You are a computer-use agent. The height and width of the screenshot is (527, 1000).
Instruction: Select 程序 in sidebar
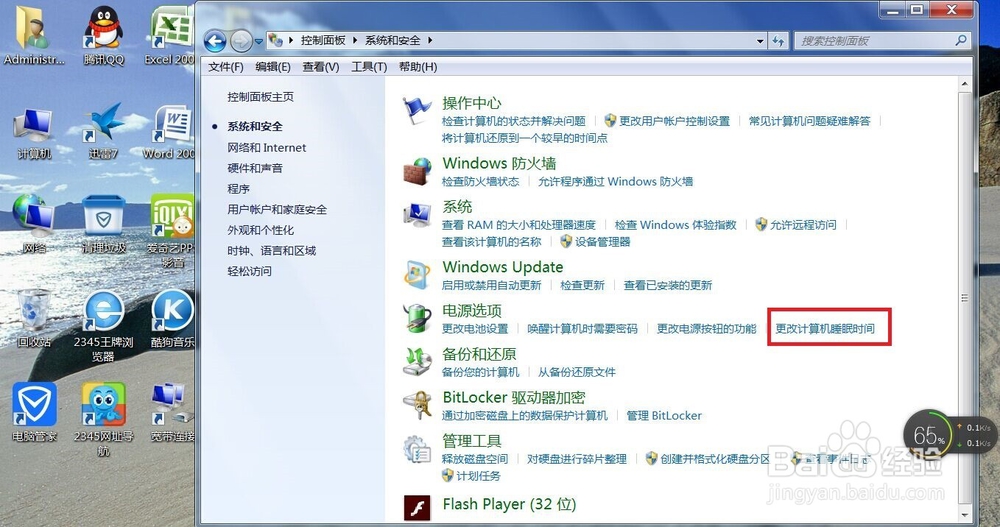click(239, 189)
